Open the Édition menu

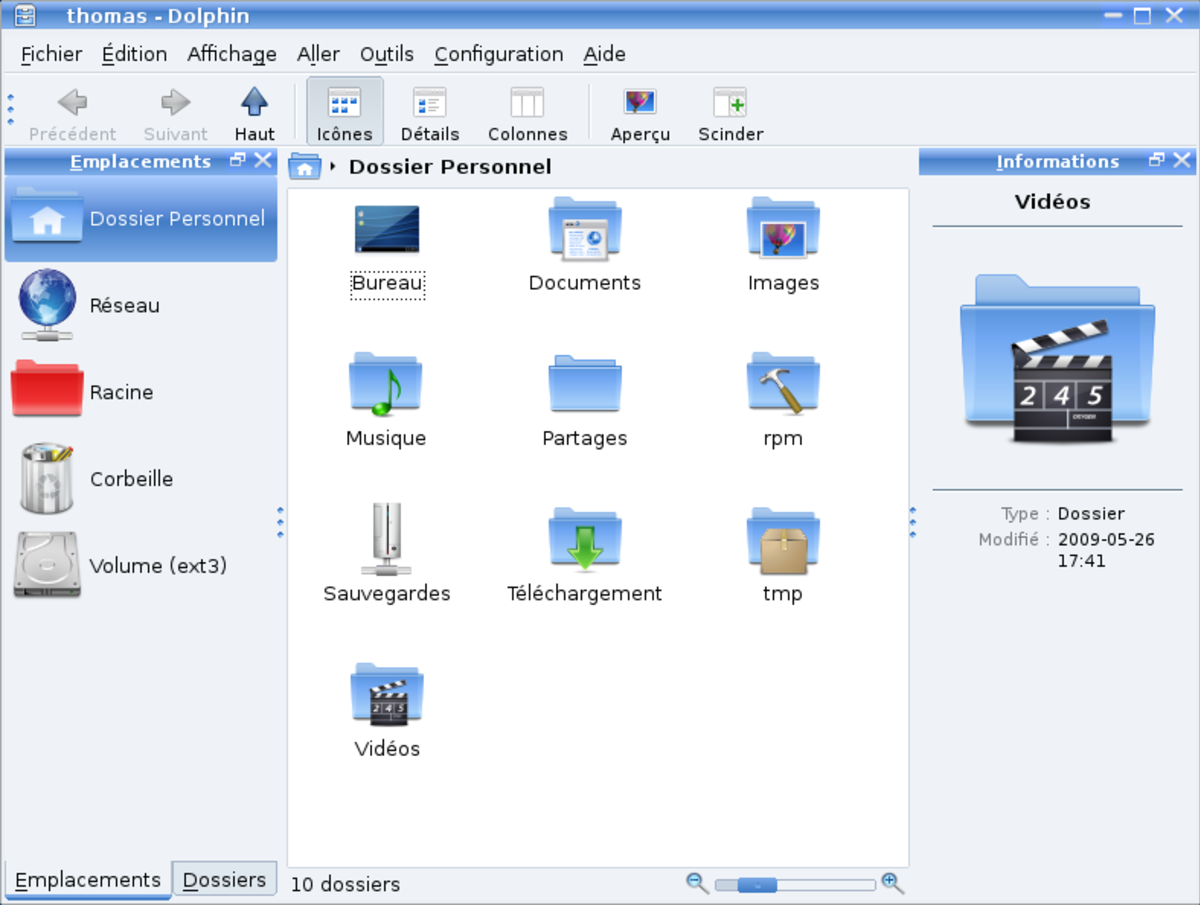[134, 54]
